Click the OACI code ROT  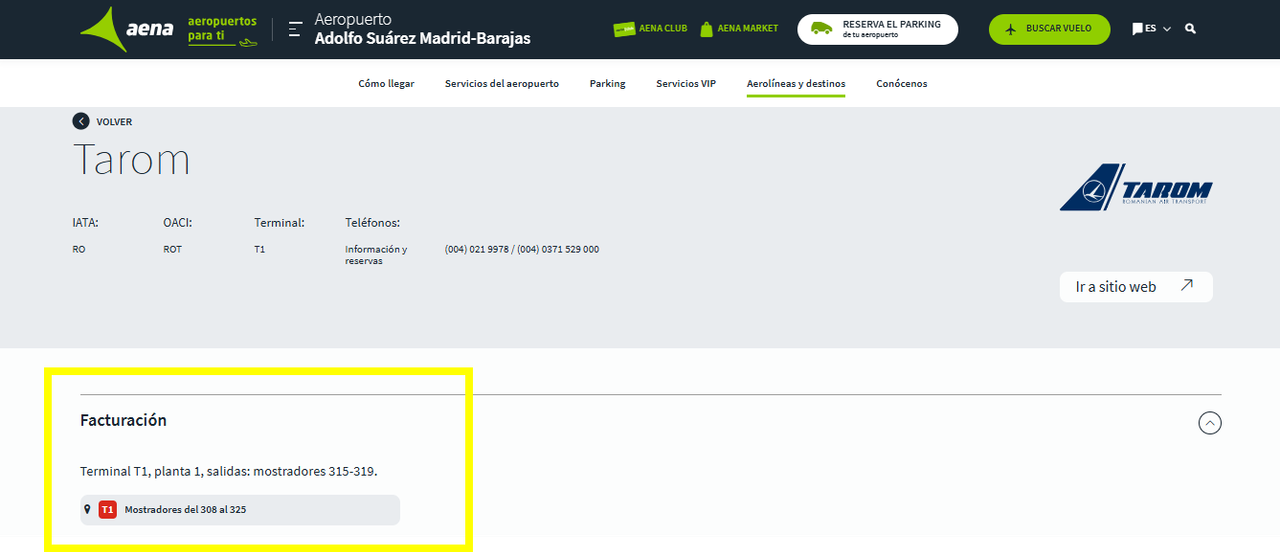point(172,249)
